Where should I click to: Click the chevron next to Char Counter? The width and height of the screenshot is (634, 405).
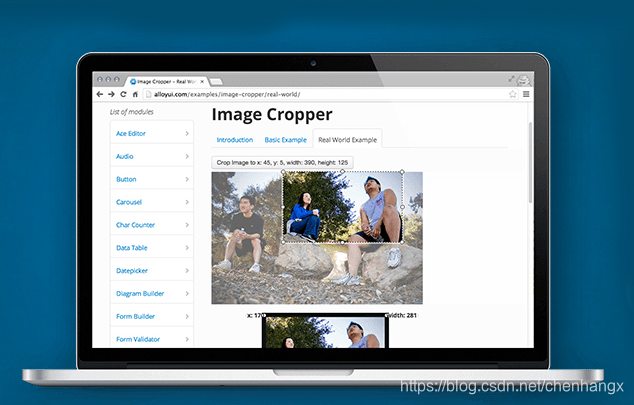187,225
